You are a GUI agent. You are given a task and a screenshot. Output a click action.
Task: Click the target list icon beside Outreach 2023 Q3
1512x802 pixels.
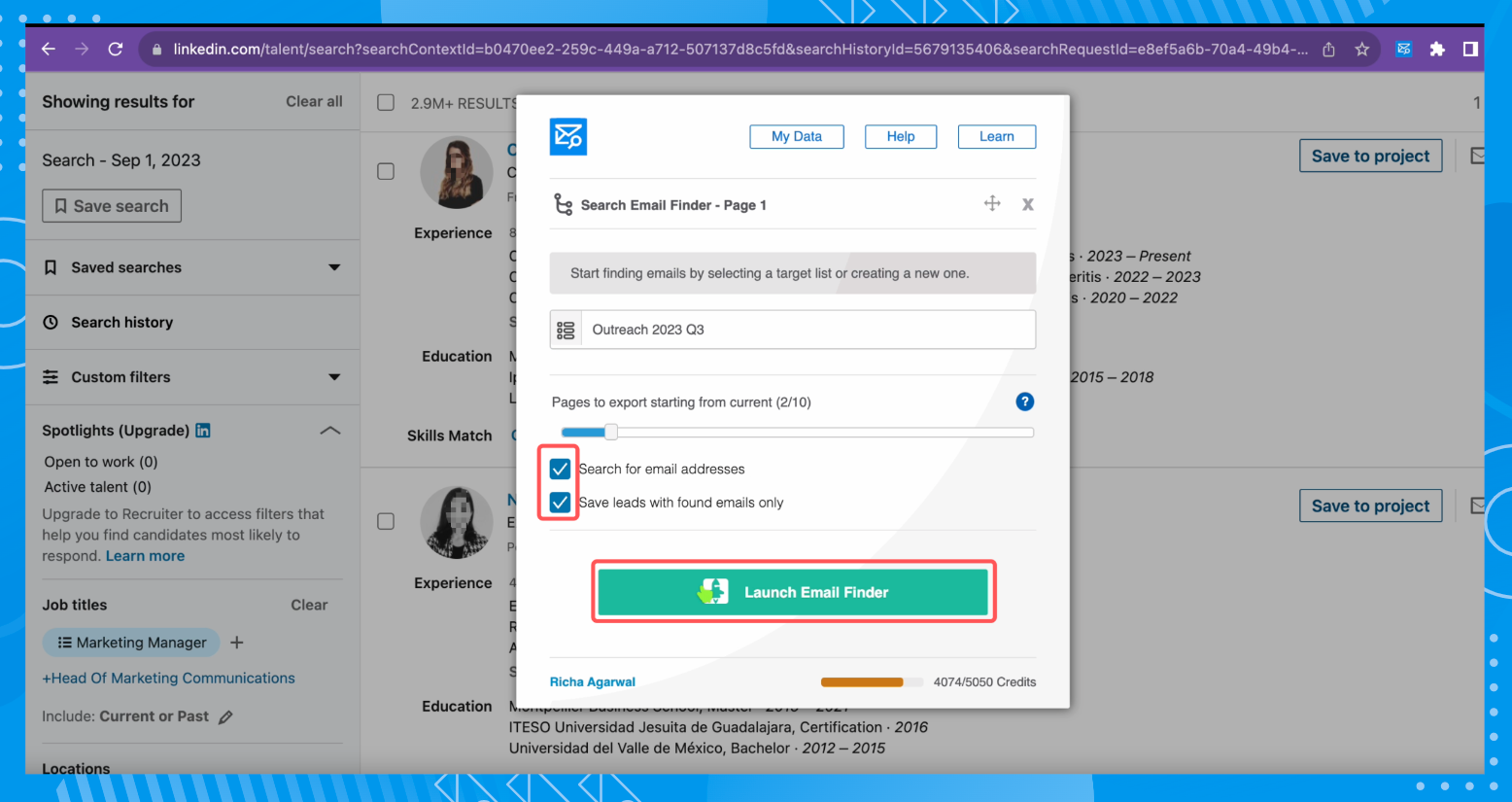[x=566, y=330]
